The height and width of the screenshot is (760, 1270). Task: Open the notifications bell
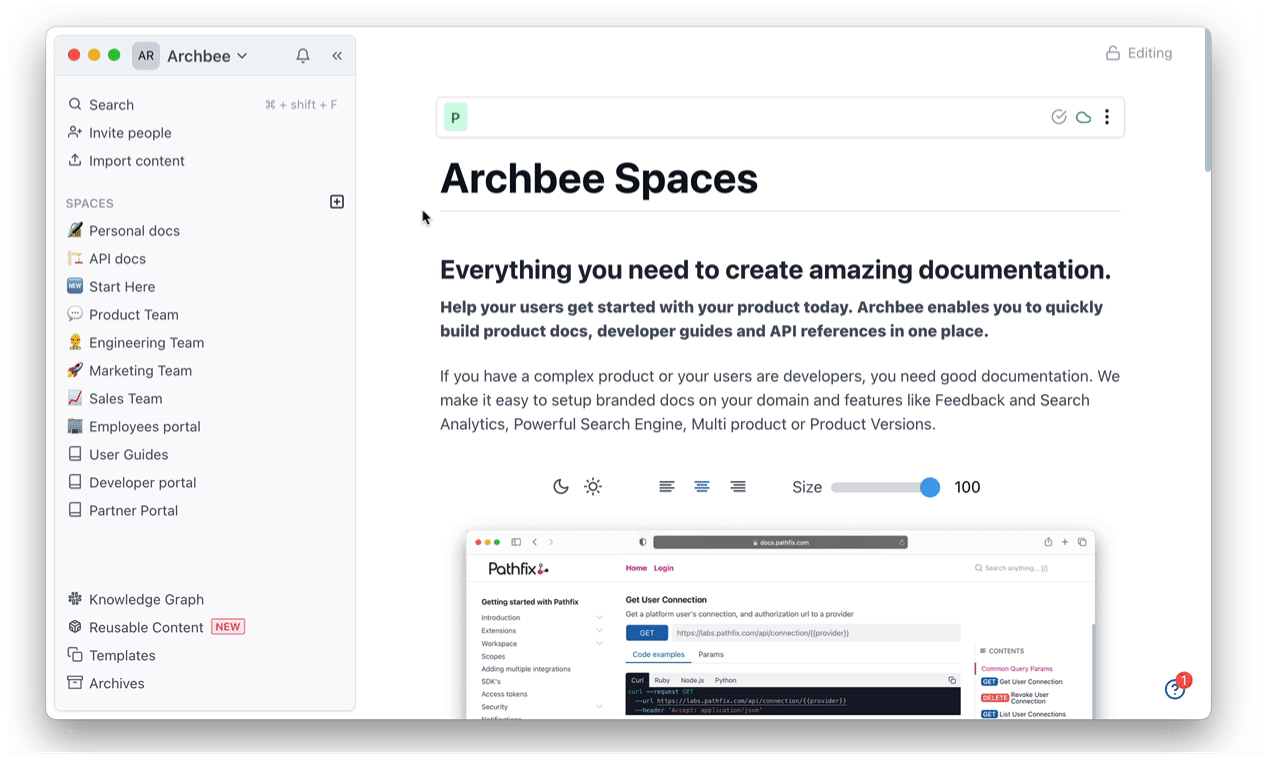pos(303,56)
